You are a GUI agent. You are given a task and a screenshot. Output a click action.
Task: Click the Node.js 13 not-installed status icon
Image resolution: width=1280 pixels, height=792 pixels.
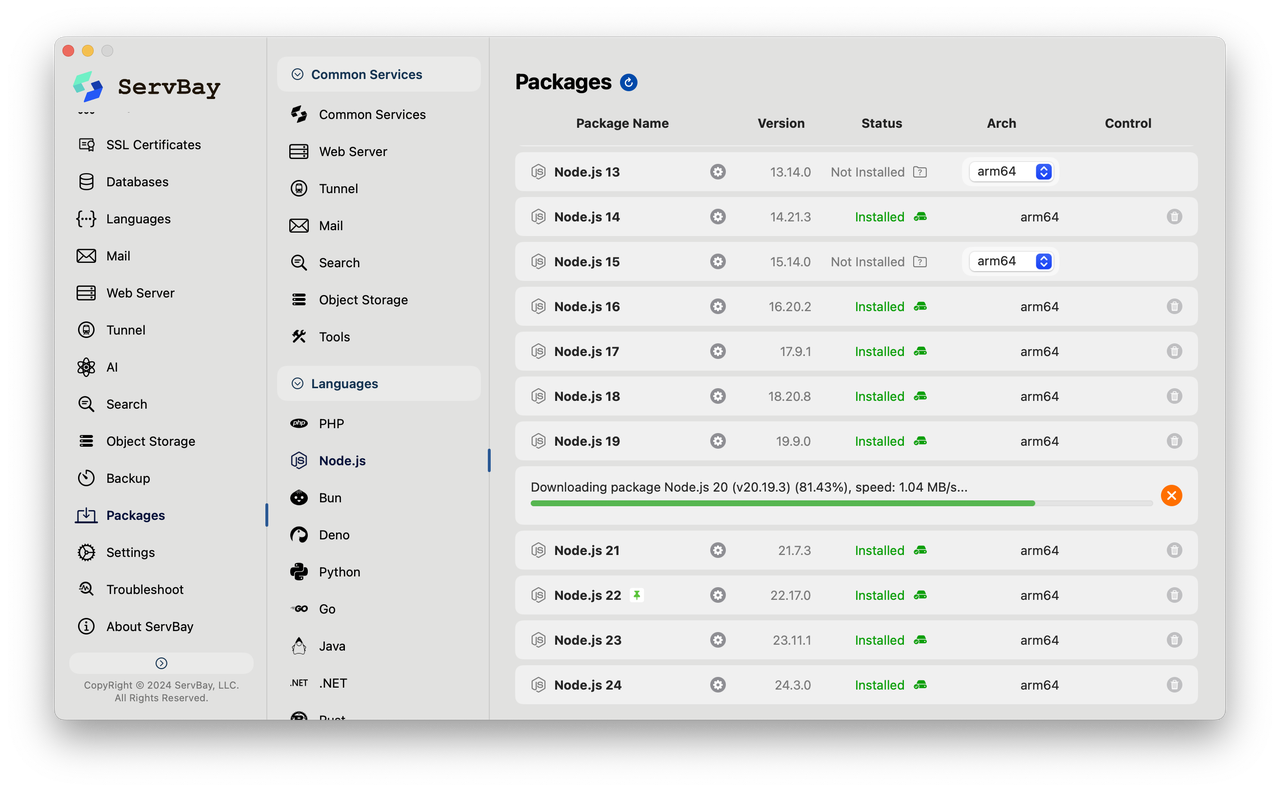pos(920,172)
